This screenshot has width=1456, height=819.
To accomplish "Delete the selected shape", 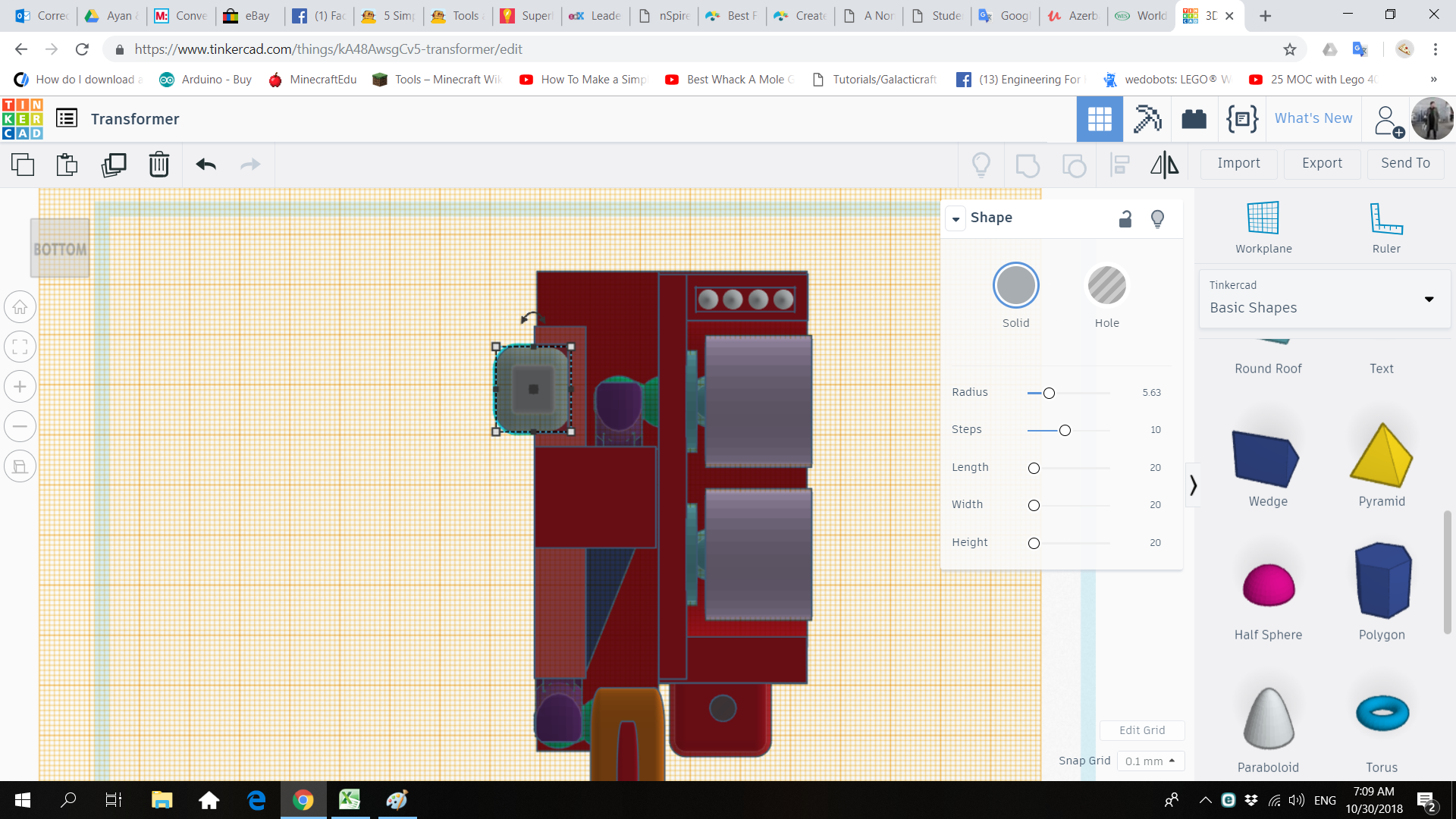I will [x=159, y=165].
